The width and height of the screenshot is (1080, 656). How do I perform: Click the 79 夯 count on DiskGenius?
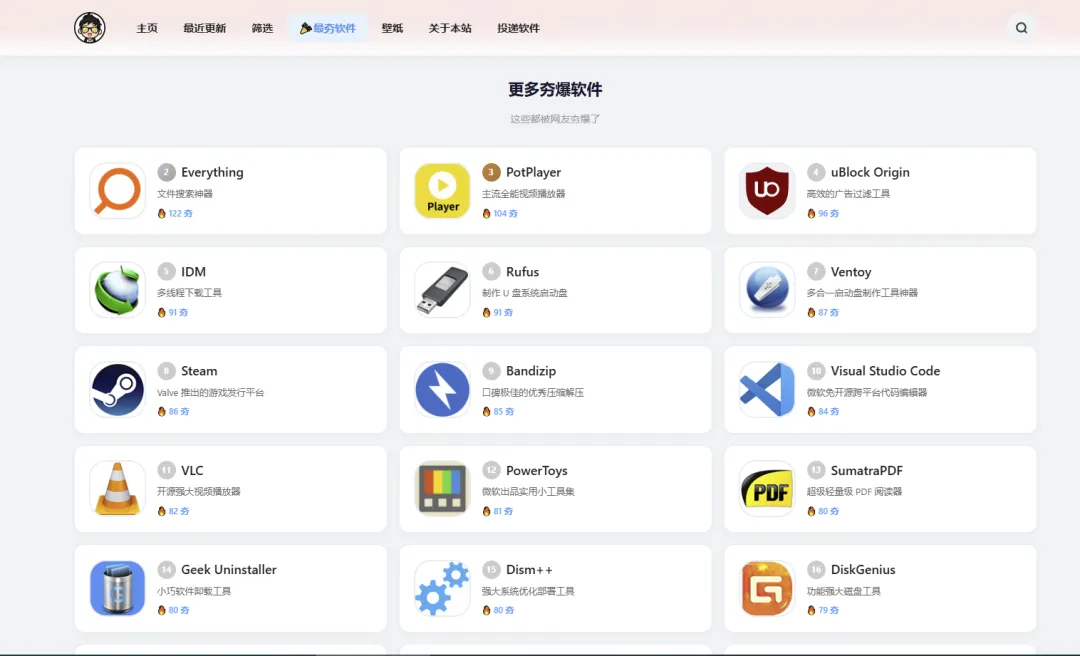coord(829,611)
